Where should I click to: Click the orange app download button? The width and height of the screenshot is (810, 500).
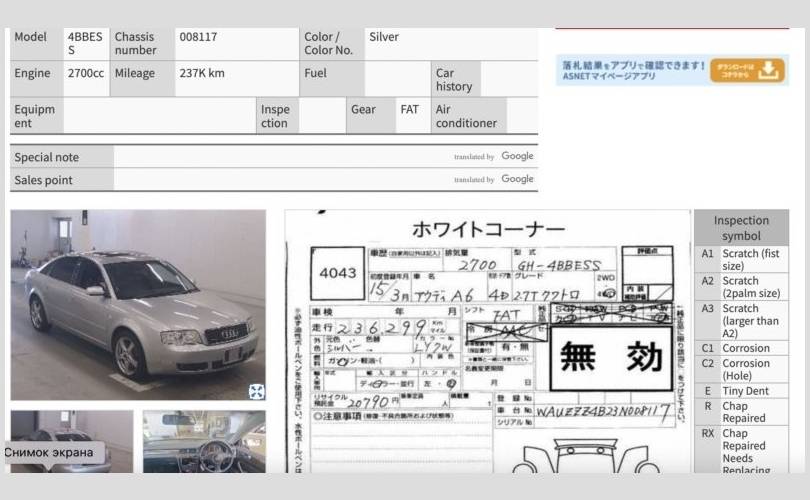[747, 70]
